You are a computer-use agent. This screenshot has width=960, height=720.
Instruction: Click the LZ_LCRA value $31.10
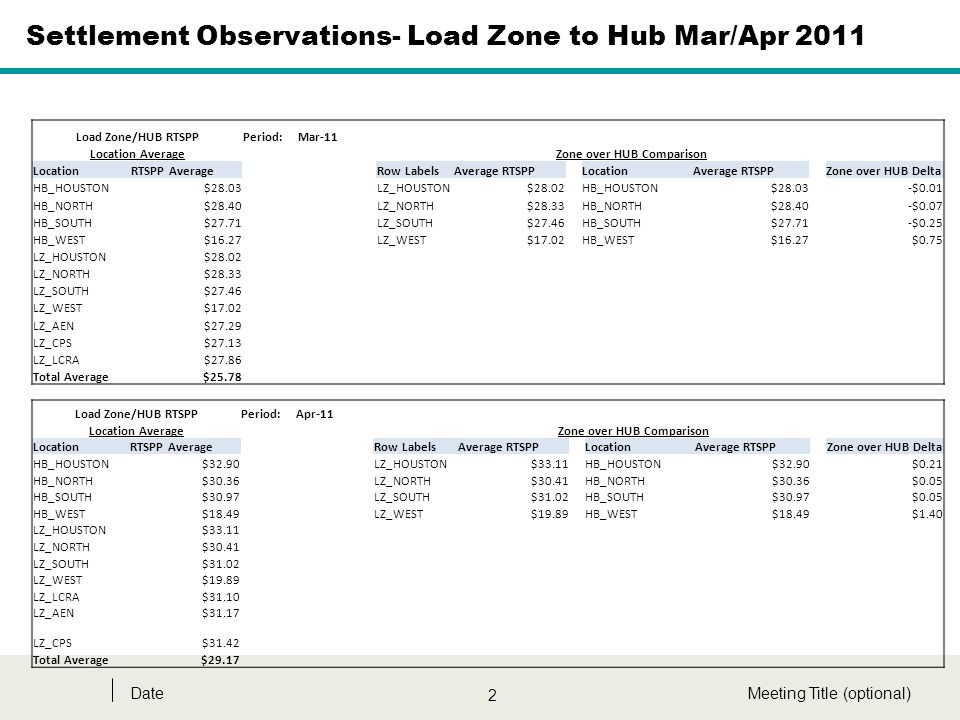[x=220, y=597]
